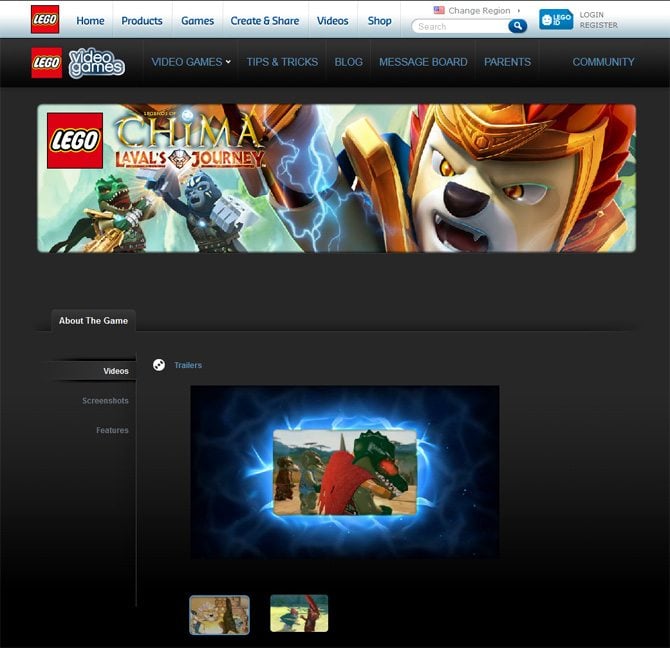Click the Register link

(598, 26)
